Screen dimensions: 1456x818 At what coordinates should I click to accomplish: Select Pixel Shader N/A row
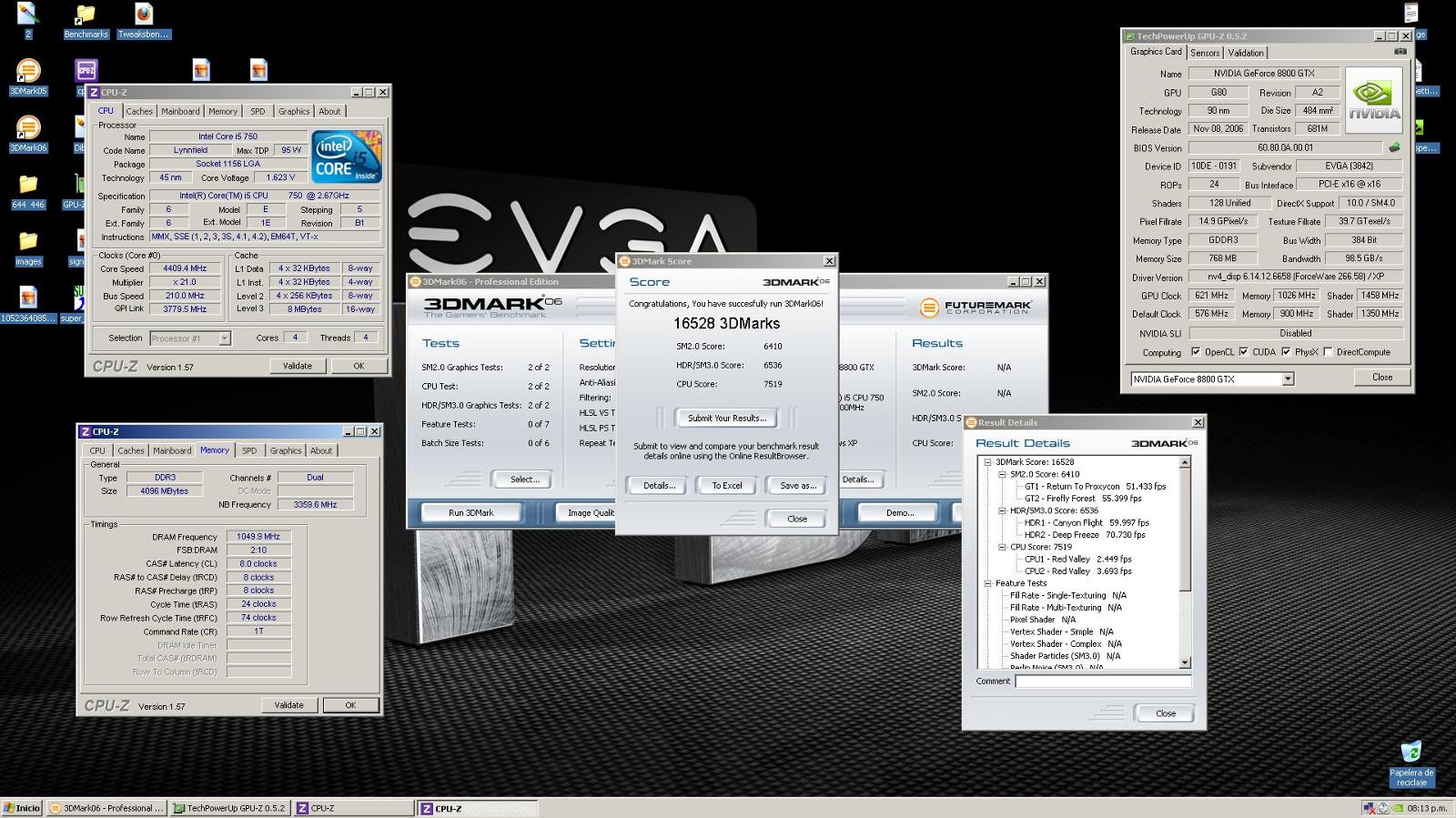[1043, 620]
